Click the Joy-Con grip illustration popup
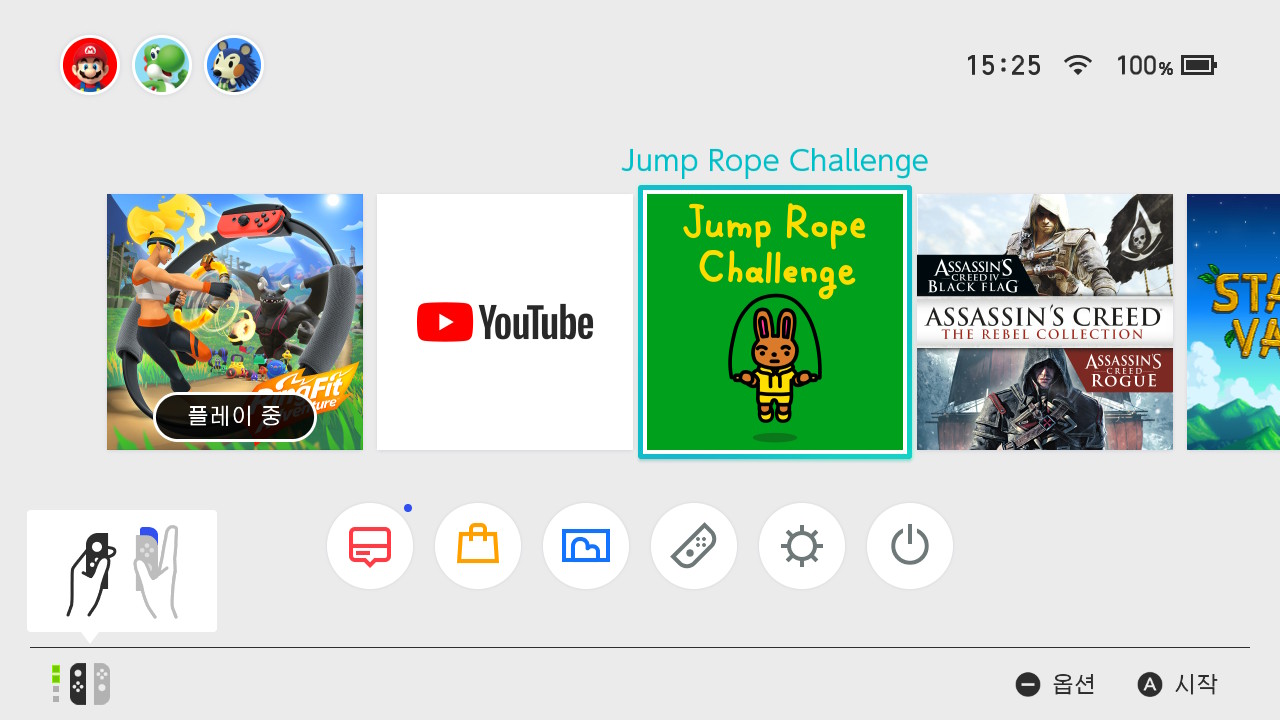This screenshot has width=1280, height=720. point(122,571)
